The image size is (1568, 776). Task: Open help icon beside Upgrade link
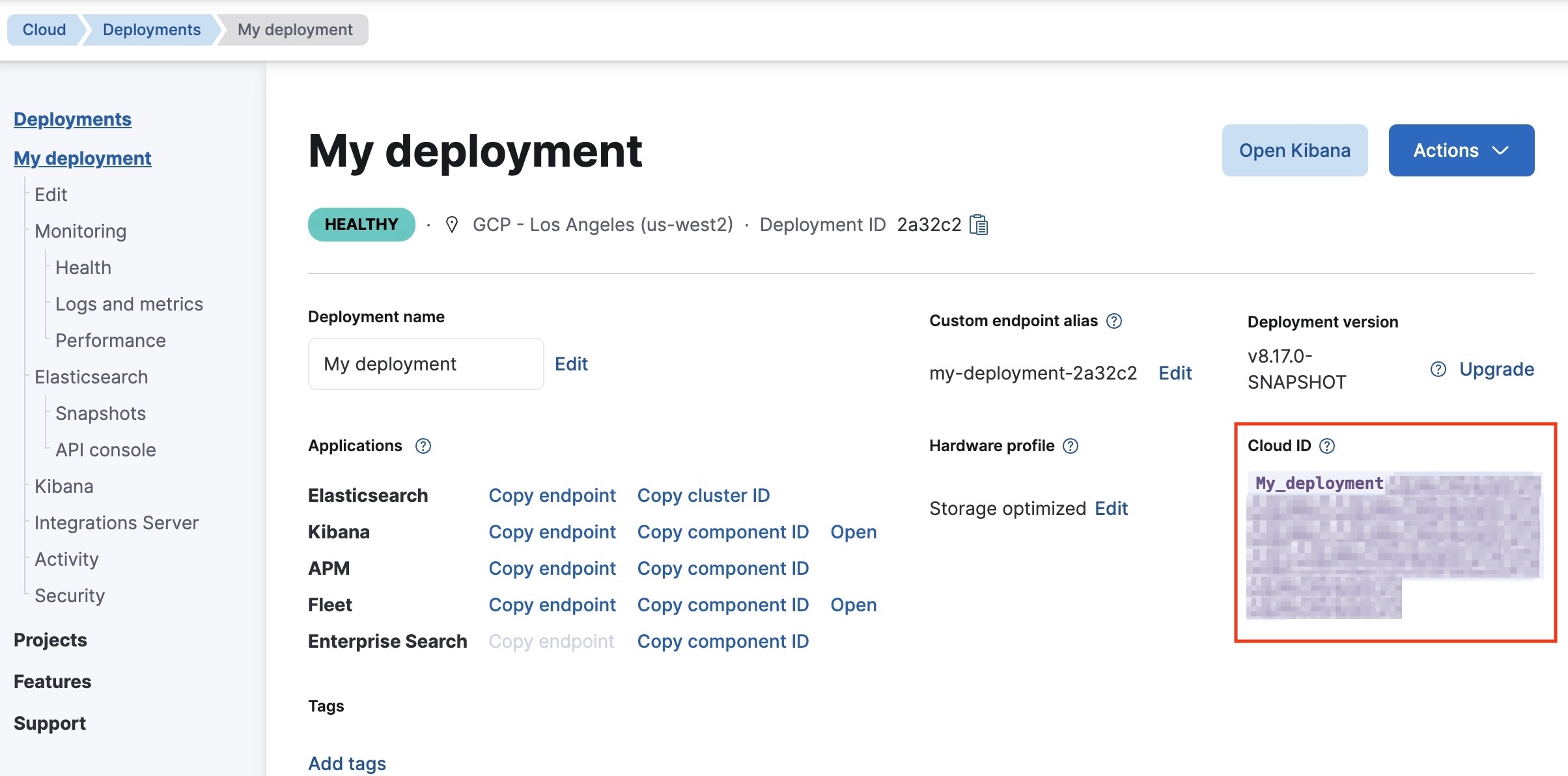click(1437, 369)
